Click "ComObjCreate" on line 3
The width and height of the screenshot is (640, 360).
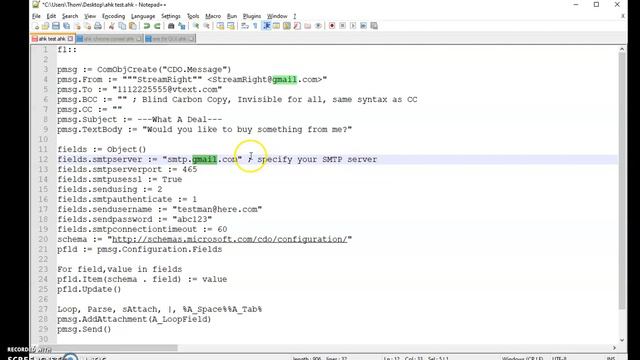click(x=127, y=70)
